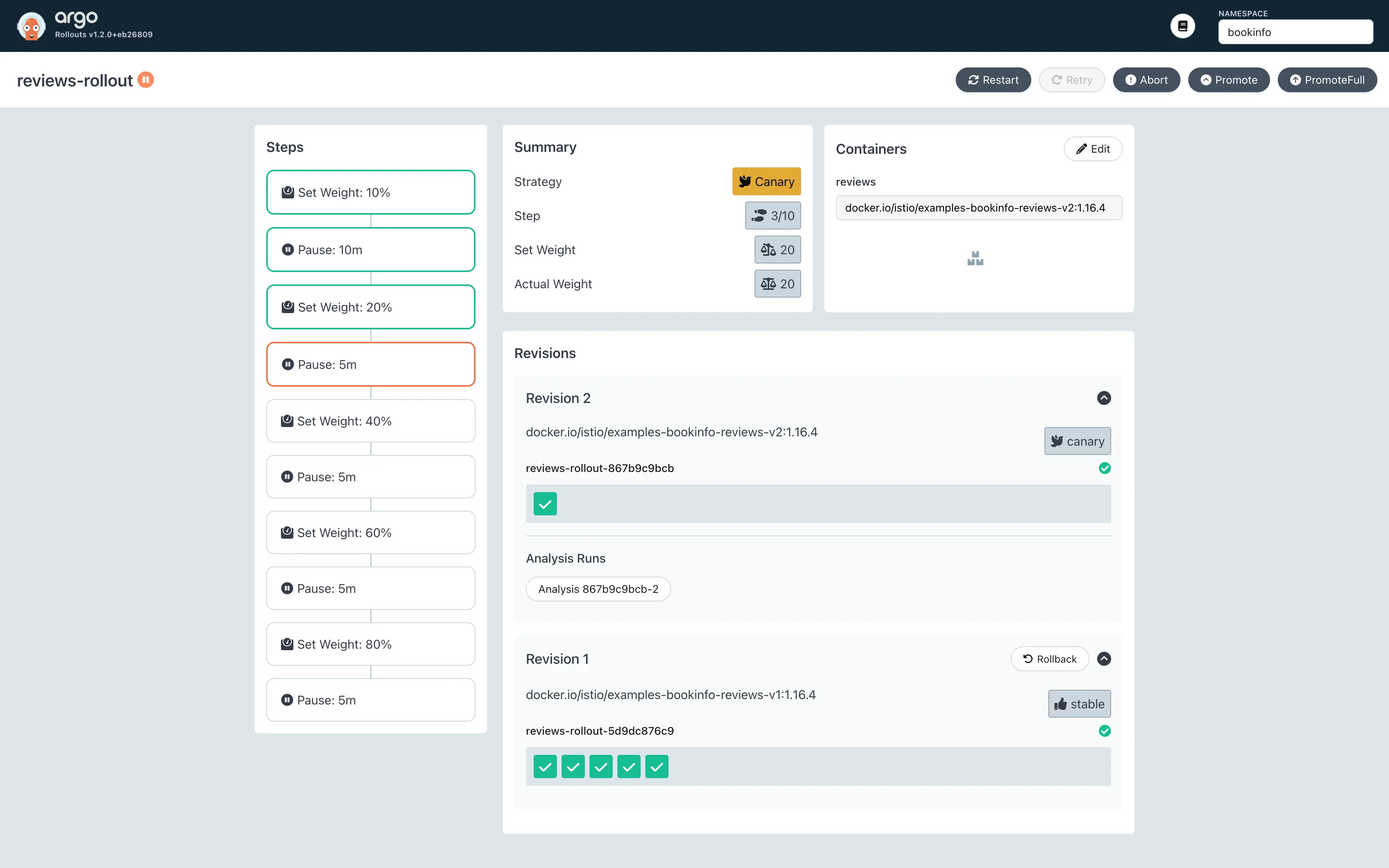This screenshot has height=868, width=1389.
Task: Click the orange paused status icon
Action: (146, 80)
